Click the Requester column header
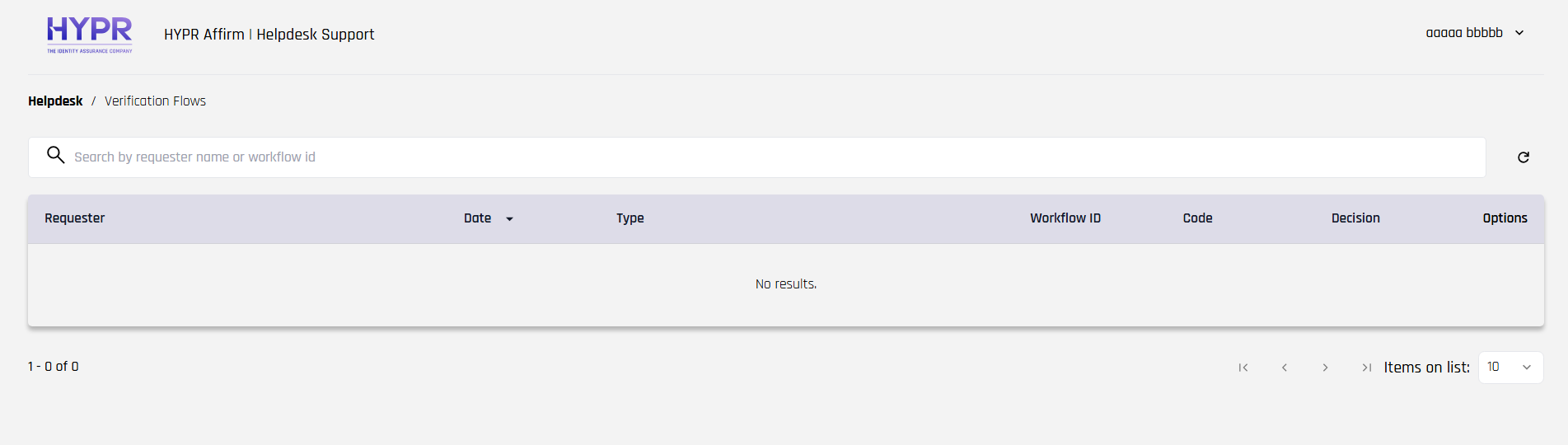This screenshot has height=445, width=1568. tap(75, 218)
